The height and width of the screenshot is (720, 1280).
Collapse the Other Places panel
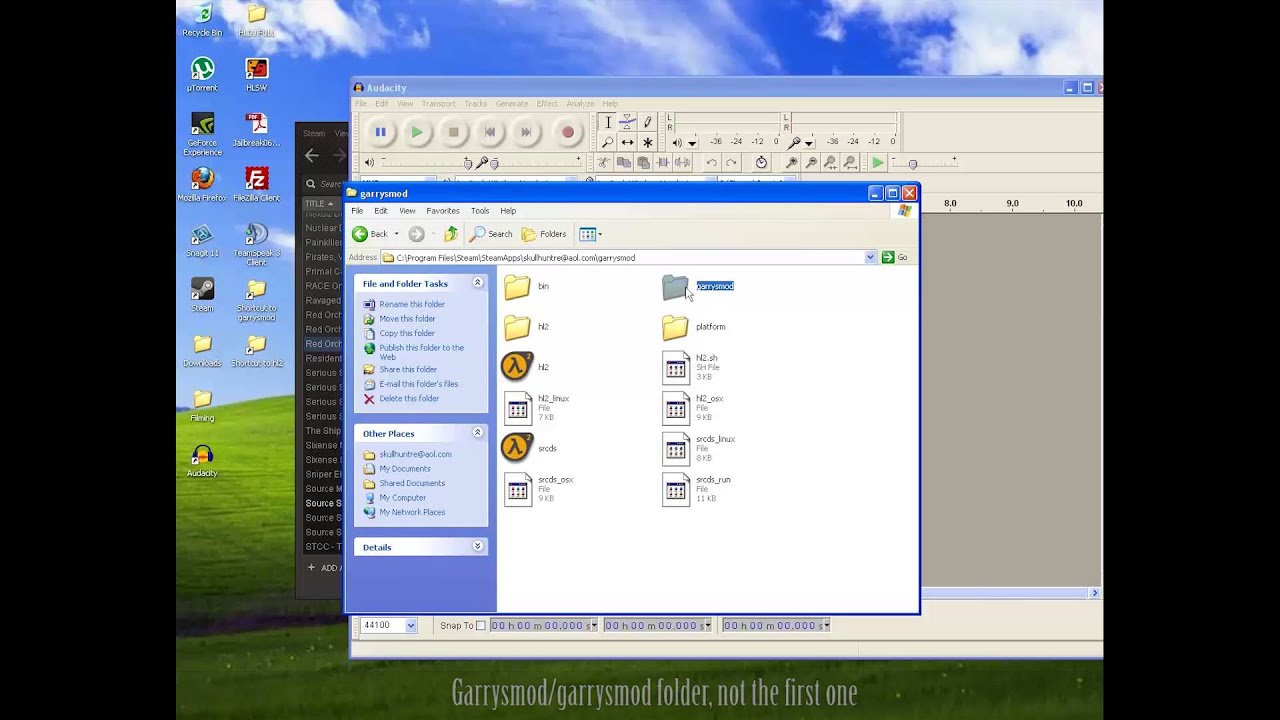(477, 433)
